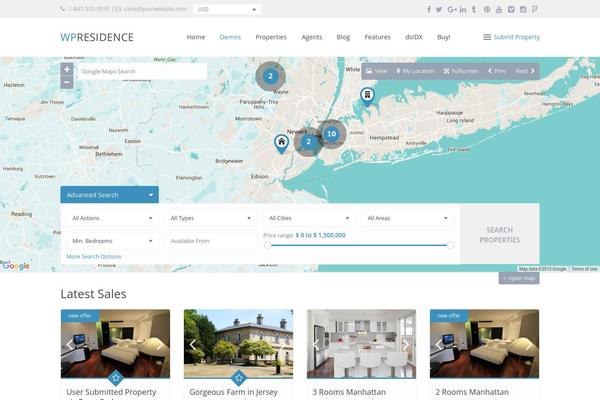Viewport: 600px width, 400px height.
Task: Click the right price range slider handle
Action: coord(450,245)
